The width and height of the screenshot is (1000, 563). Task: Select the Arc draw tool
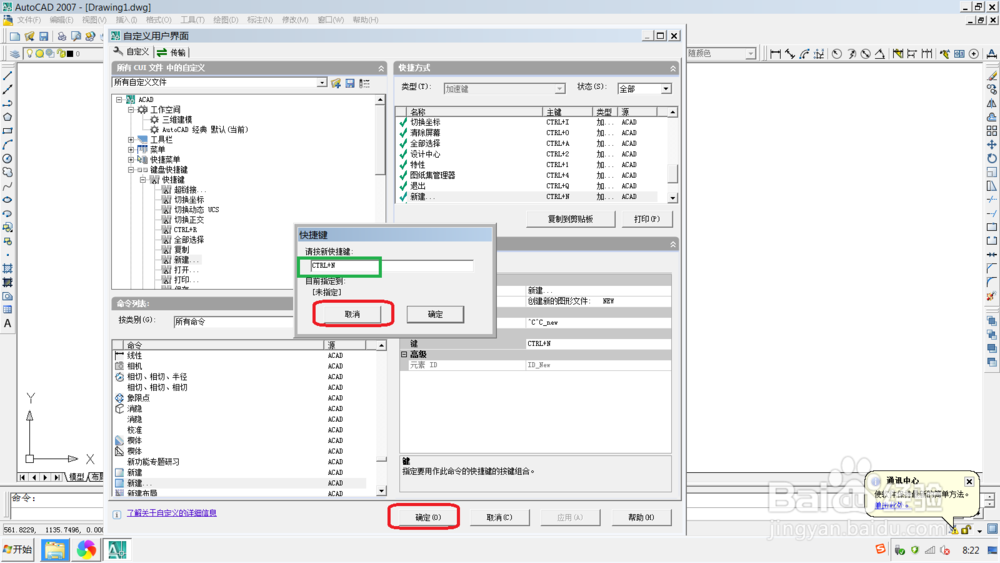click(8, 145)
